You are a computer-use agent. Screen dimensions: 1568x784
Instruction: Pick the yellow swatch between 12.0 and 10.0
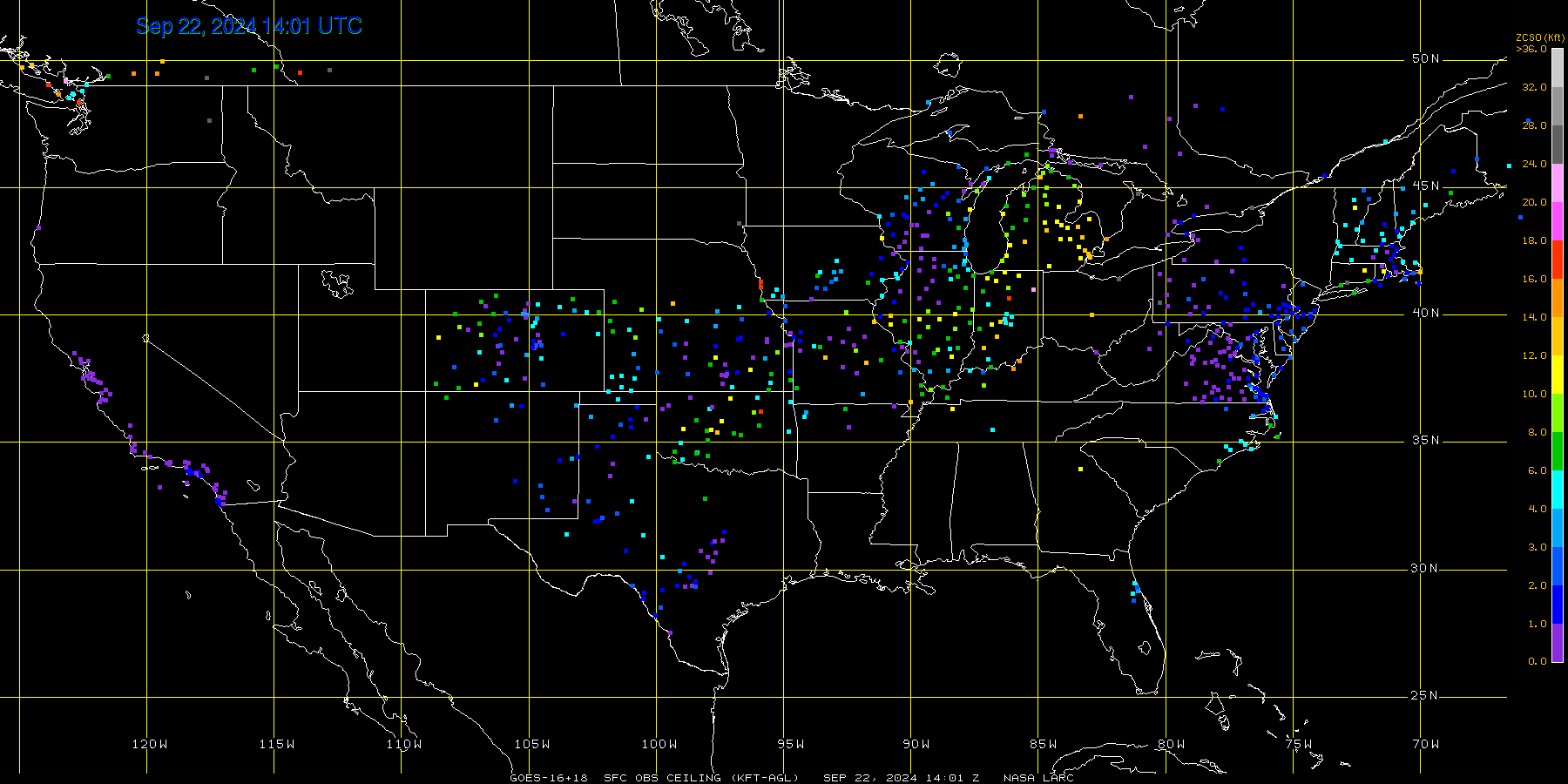pyautogui.click(x=1558, y=375)
